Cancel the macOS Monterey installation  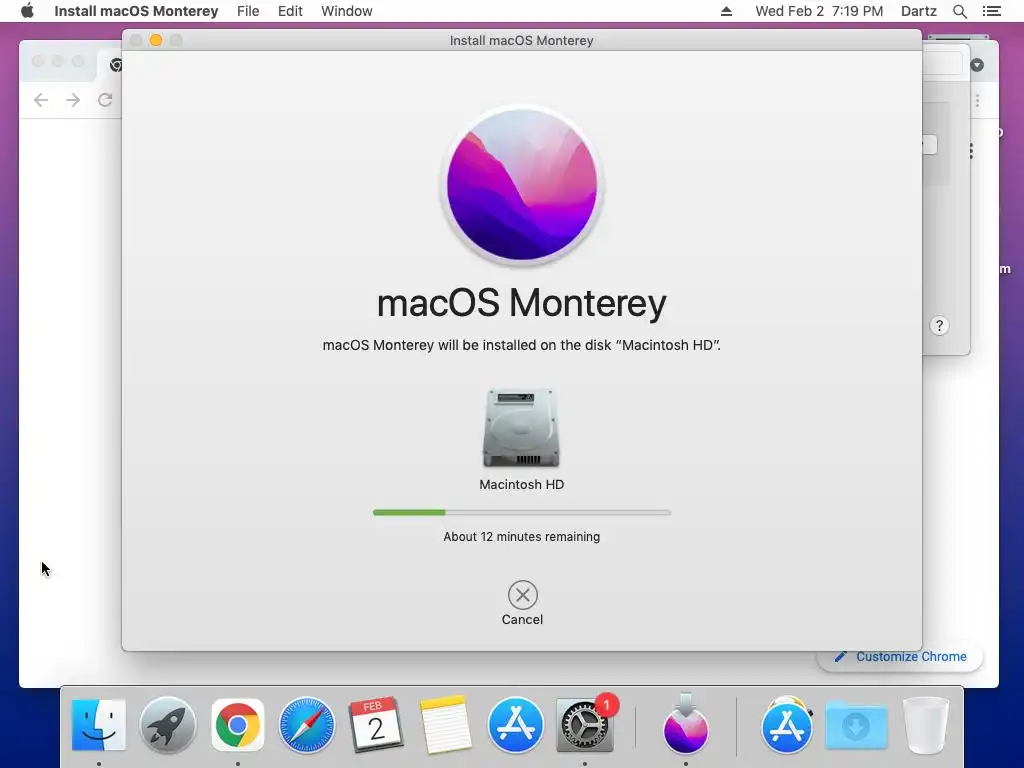[x=522, y=595]
